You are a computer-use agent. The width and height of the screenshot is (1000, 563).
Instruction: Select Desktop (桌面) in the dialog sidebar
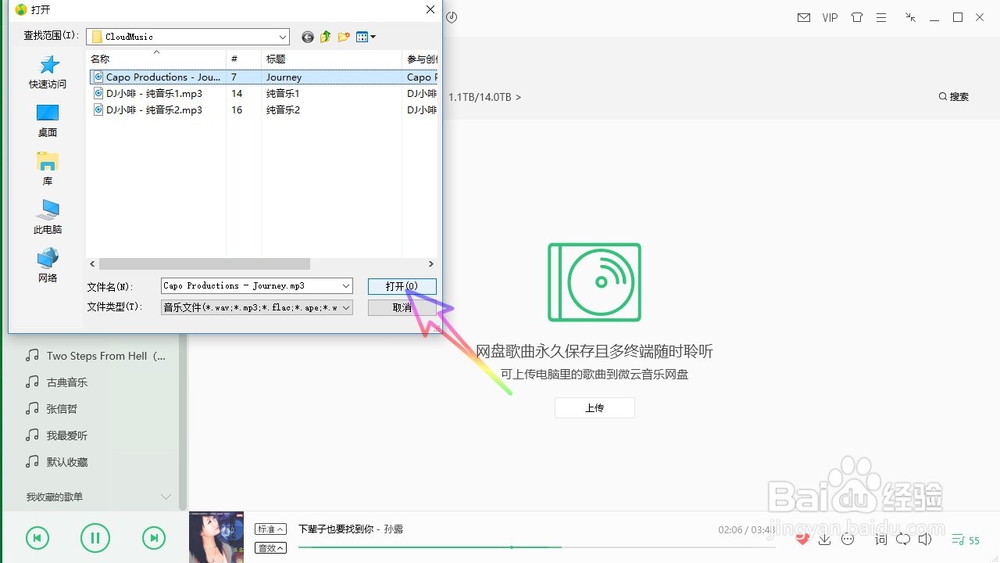point(47,121)
